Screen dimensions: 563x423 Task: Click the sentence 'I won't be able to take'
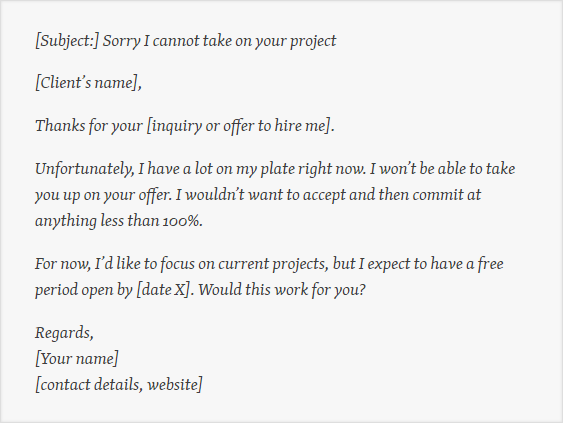(x=443, y=169)
